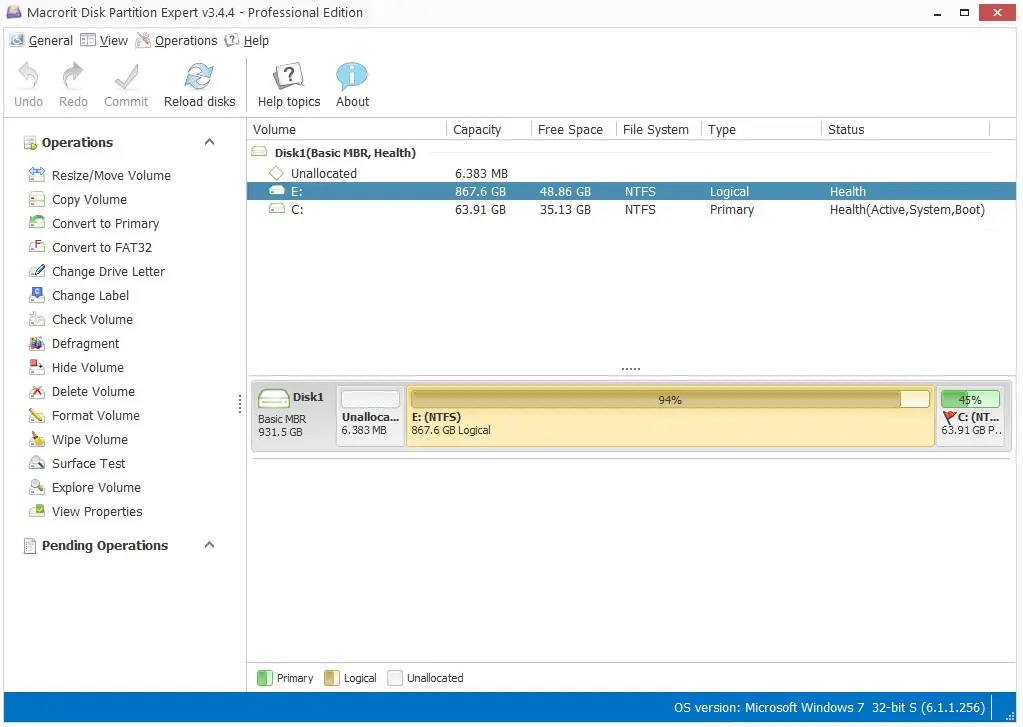Image resolution: width=1023 pixels, height=727 pixels.
Task: Click the E: drive icon in volume list
Action: [277, 191]
